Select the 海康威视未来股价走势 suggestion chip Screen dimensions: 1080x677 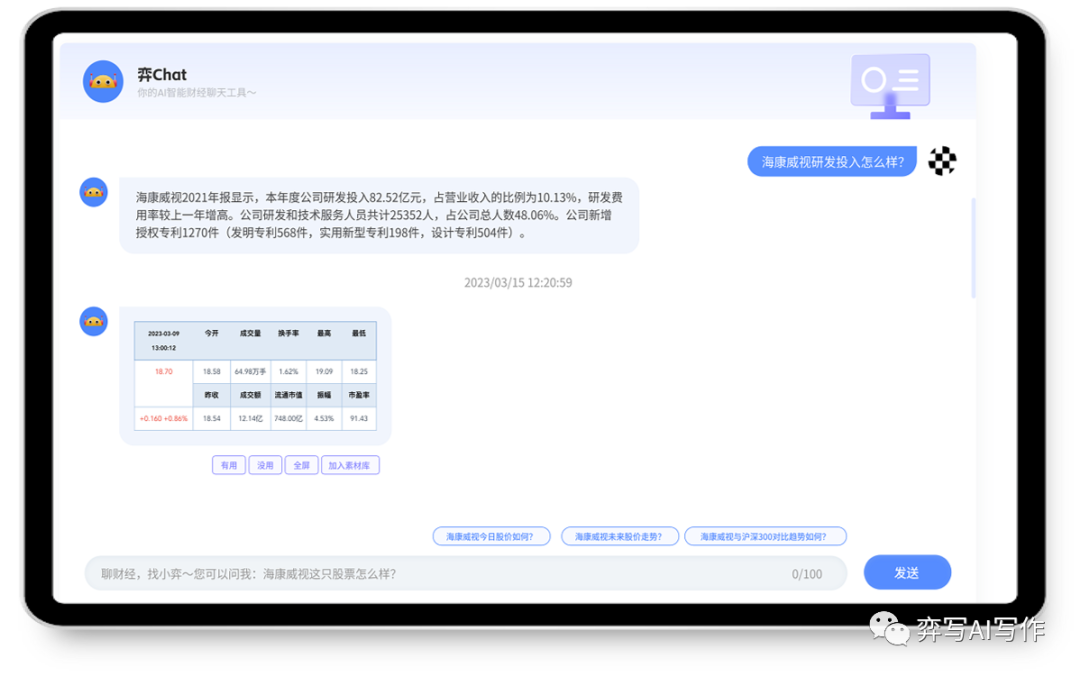coord(620,536)
